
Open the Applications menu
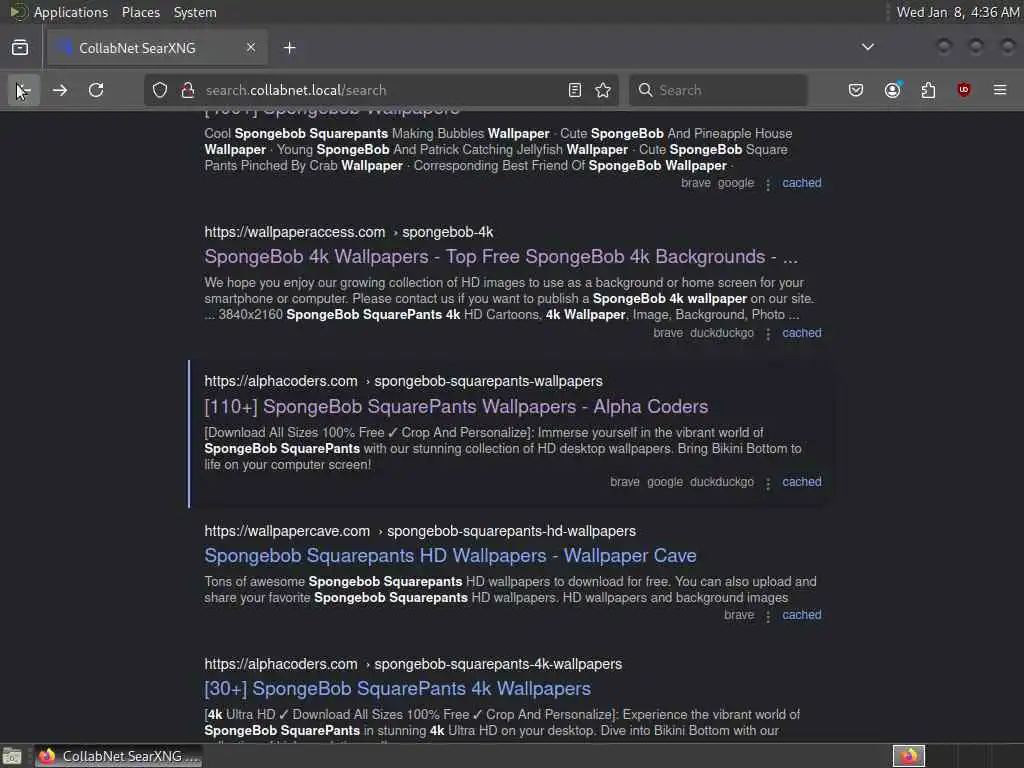(x=71, y=12)
